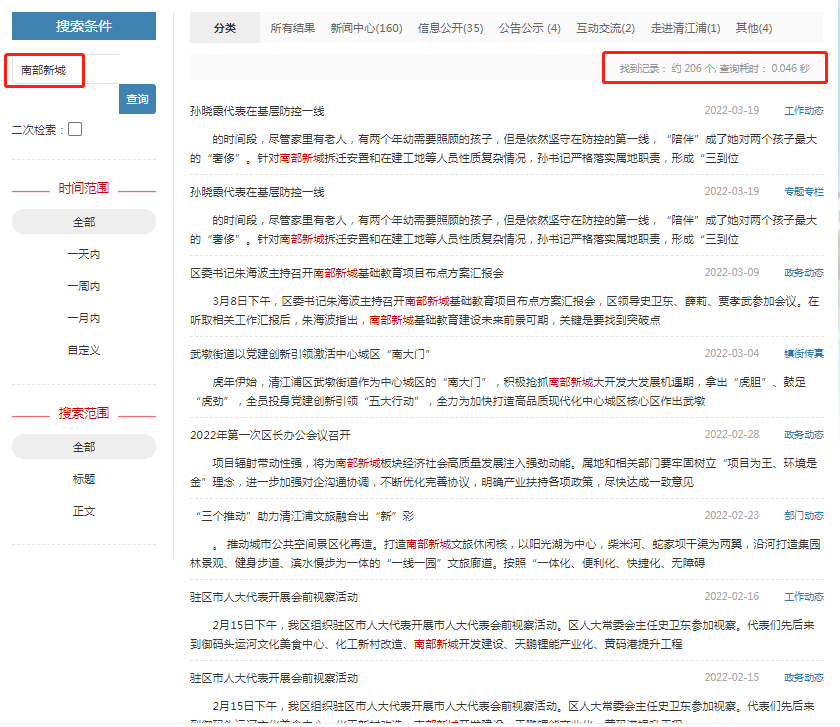This screenshot has width=840, height=727.
Task: Open the 武墩街道以党建创新引领 result
Action: click(310, 354)
